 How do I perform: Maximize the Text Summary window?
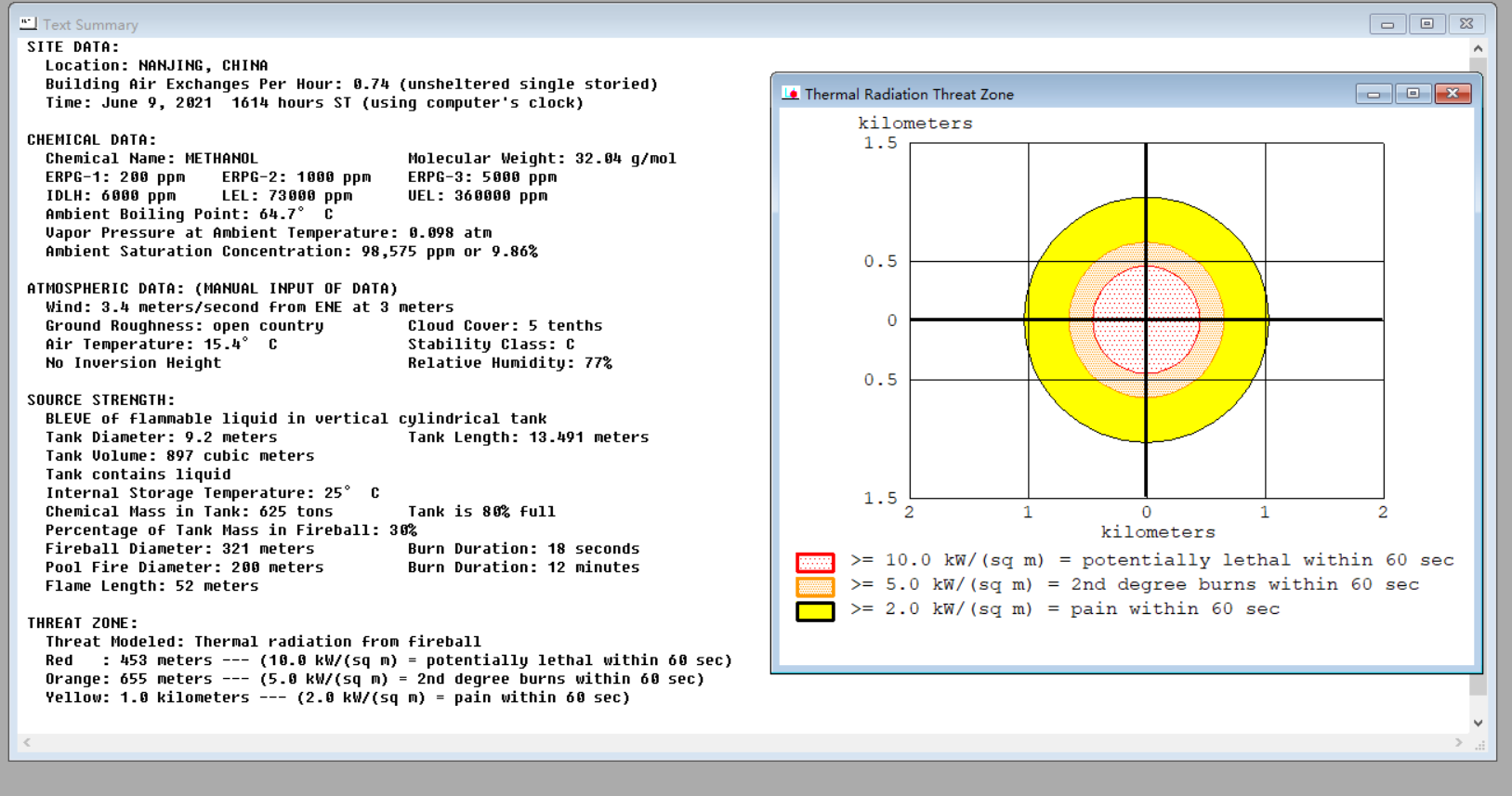click(1427, 24)
